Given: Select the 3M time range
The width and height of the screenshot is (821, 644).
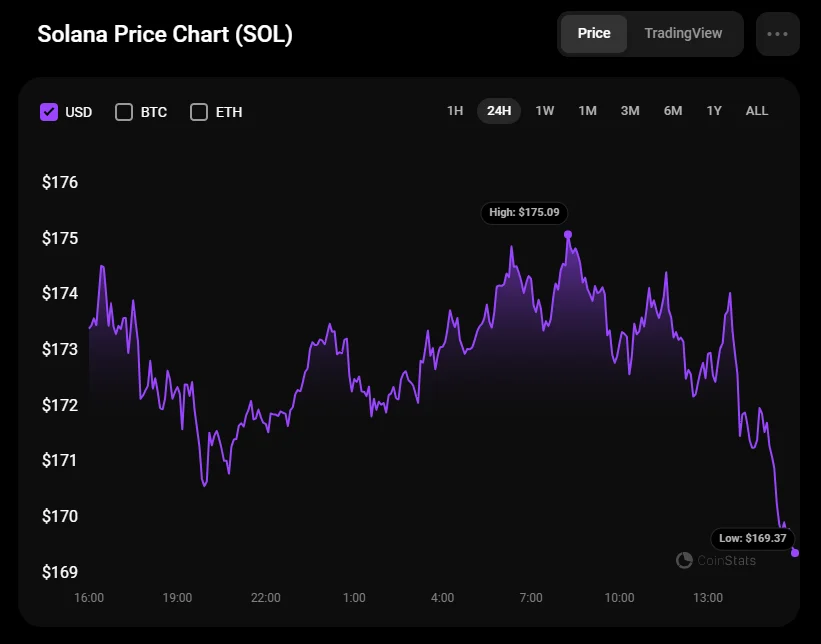Looking at the screenshot, I should (630, 111).
